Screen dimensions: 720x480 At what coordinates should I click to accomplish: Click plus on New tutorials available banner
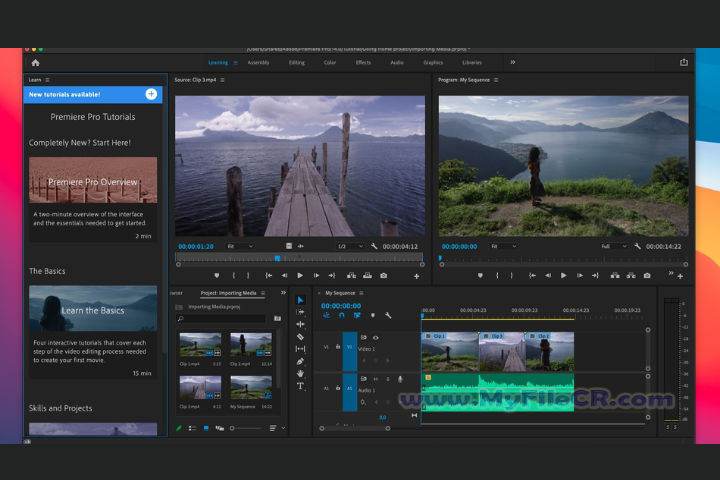[151, 94]
